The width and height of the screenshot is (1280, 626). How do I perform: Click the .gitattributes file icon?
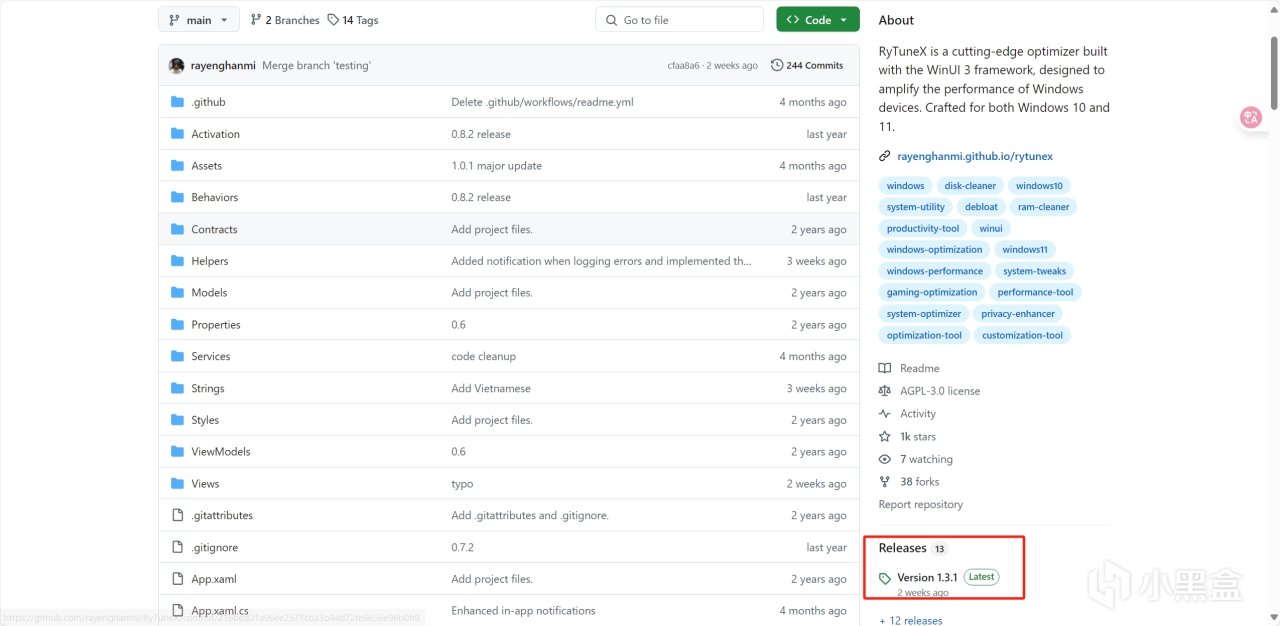(177, 515)
